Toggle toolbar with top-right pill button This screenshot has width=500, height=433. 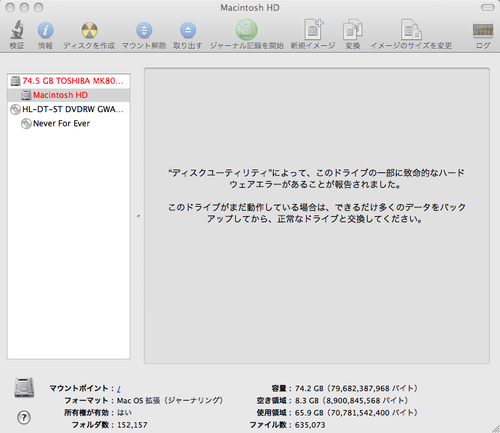pyautogui.click(x=488, y=7)
